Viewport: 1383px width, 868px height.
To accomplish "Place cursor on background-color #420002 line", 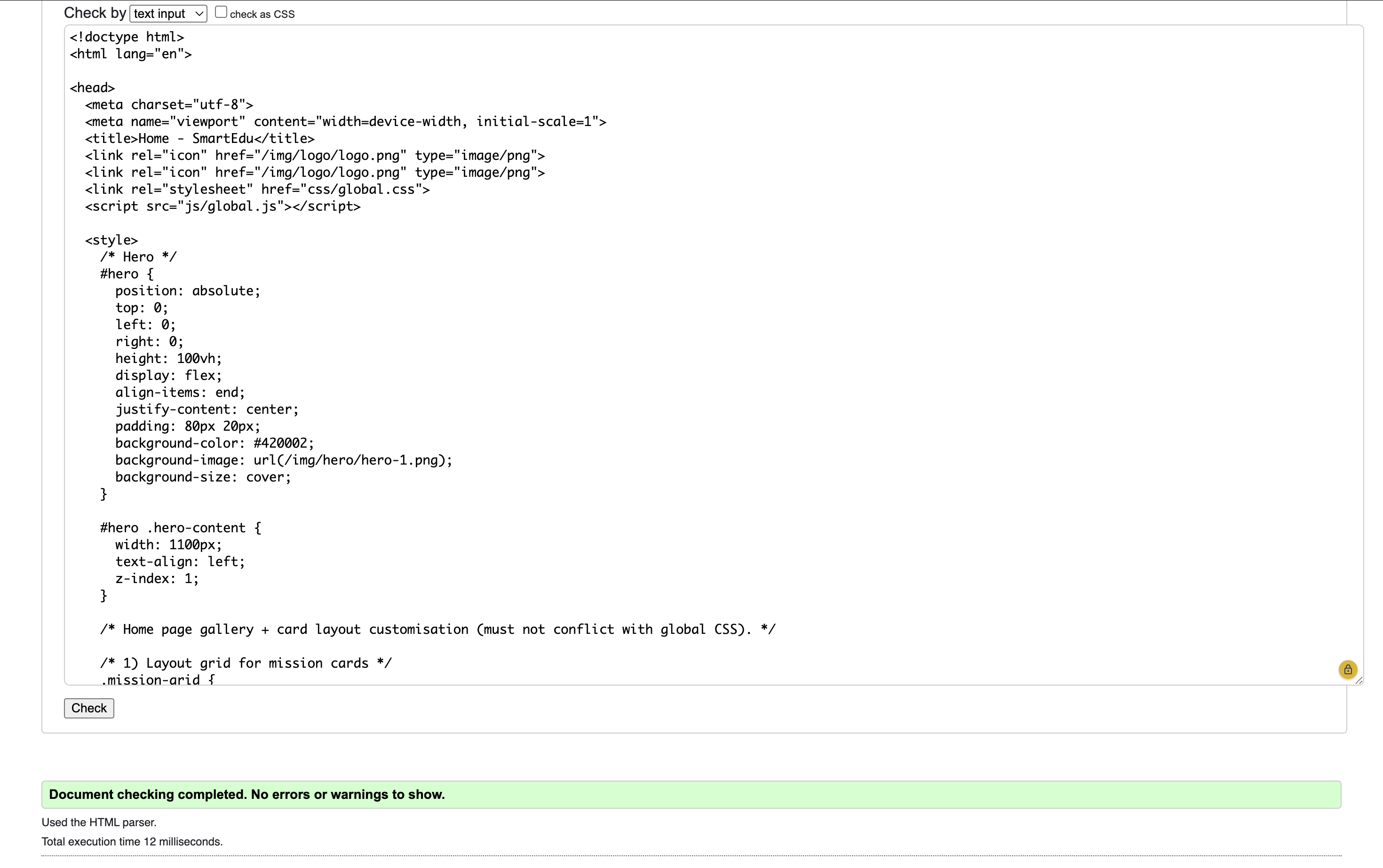I will coord(214,443).
